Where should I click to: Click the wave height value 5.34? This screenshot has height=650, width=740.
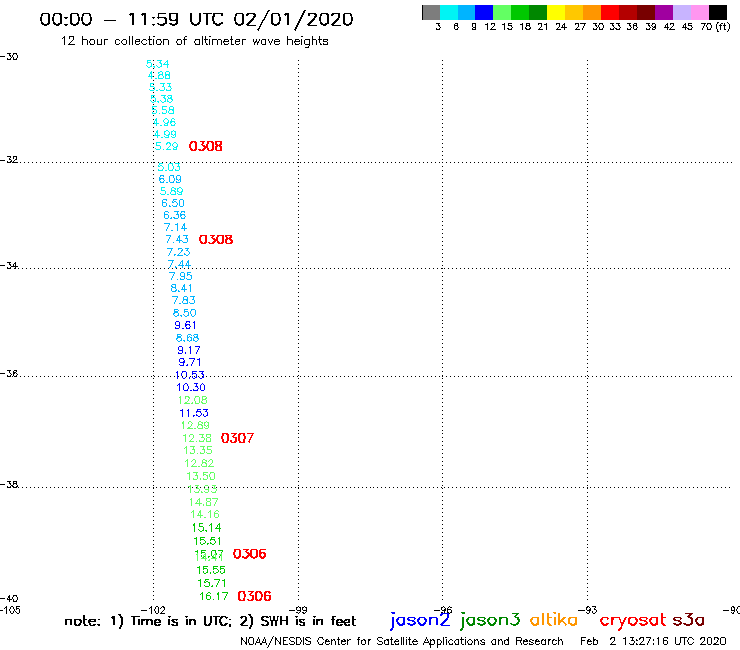(x=158, y=64)
